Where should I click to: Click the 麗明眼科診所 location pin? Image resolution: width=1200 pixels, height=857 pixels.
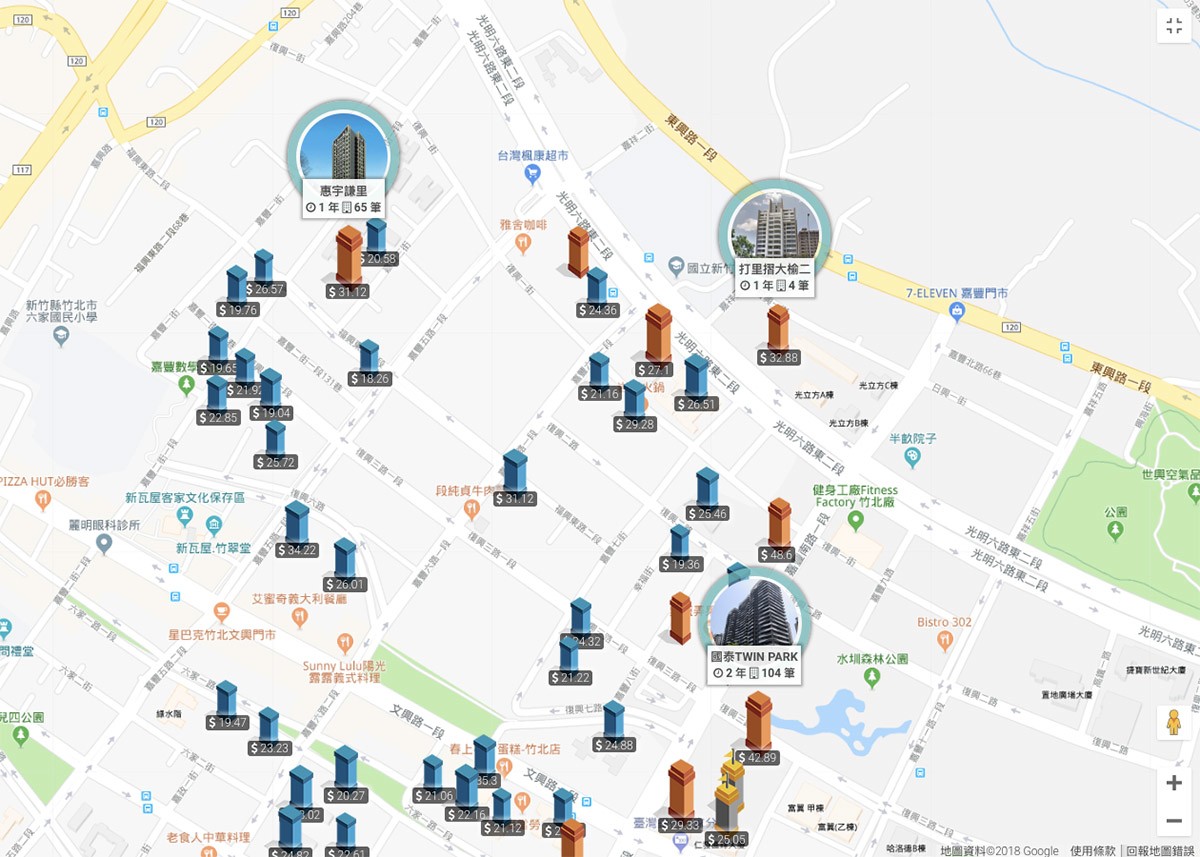(103, 544)
